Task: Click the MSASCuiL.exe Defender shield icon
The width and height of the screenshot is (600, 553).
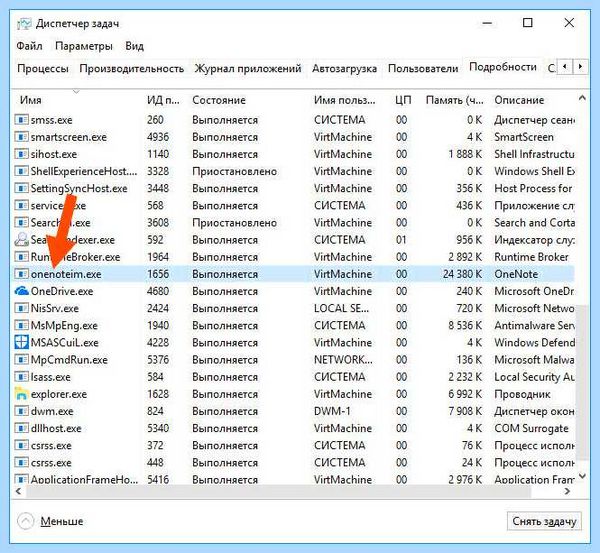Action: [x=21, y=342]
